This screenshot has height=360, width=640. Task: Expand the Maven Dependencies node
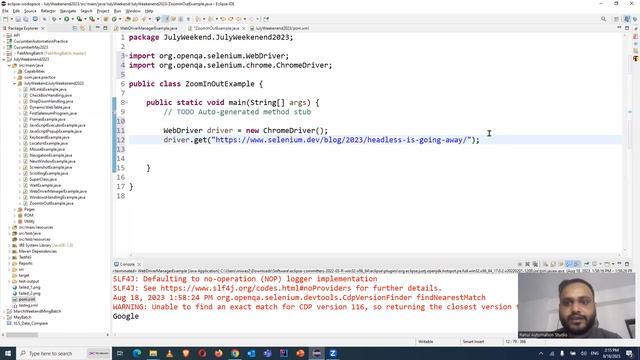click(x=9, y=251)
